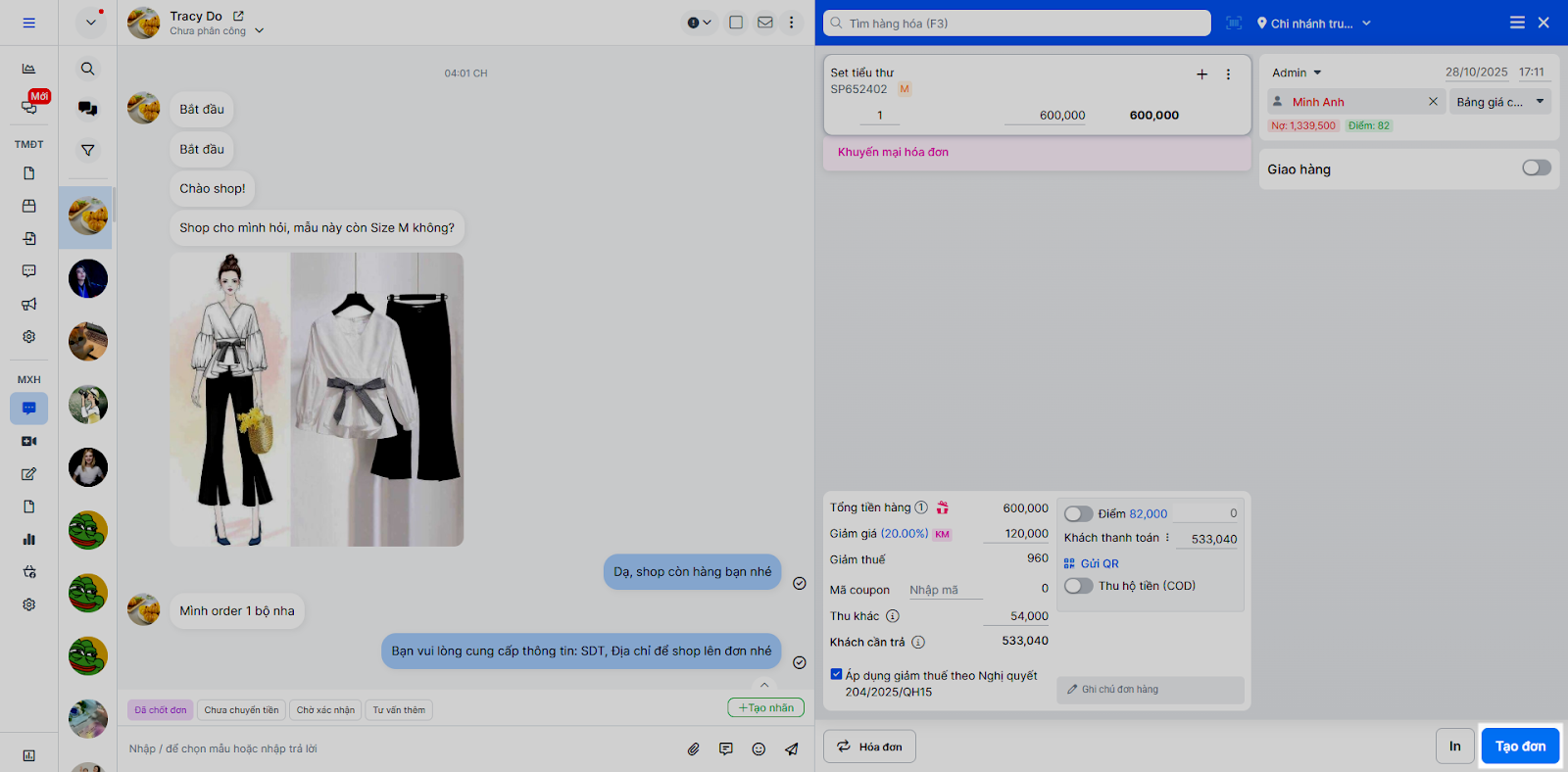Open the order panel hamburger menu
Viewport: 1568px width, 772px height.
click(x=1517, y=23)
